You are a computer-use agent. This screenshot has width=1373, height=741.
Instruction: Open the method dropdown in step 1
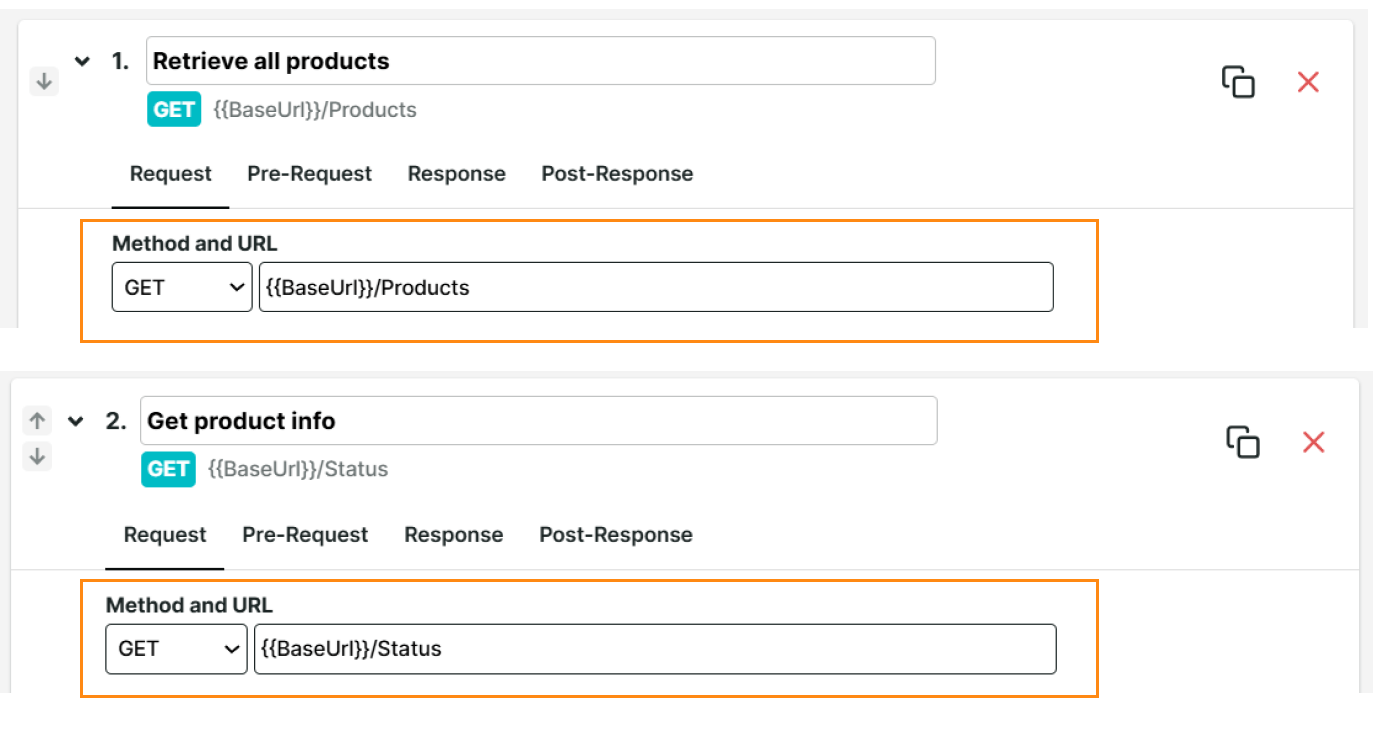(181, 287)
